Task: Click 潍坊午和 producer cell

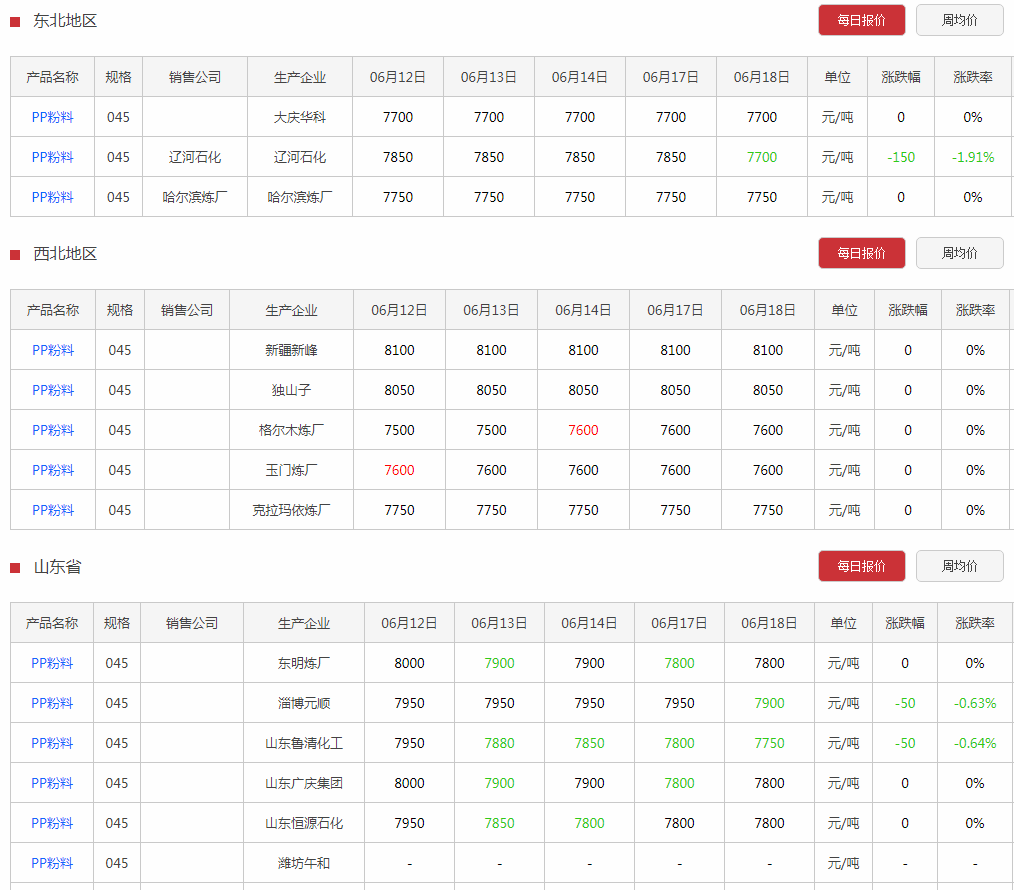Action: 304,863
